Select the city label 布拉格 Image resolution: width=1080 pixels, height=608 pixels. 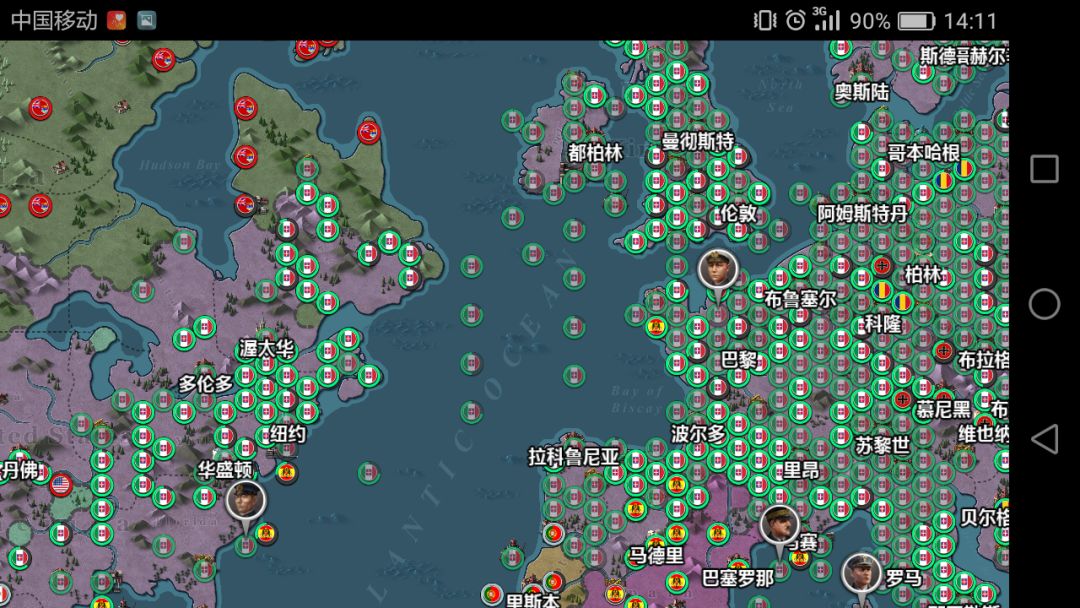(984, 359)
